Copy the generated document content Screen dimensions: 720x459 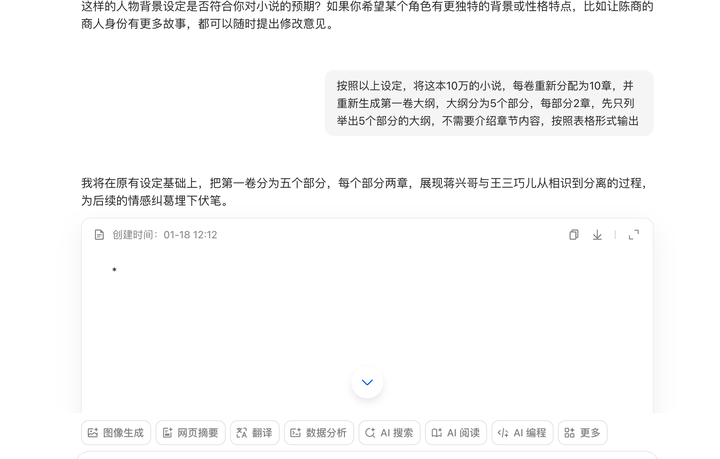574,235
